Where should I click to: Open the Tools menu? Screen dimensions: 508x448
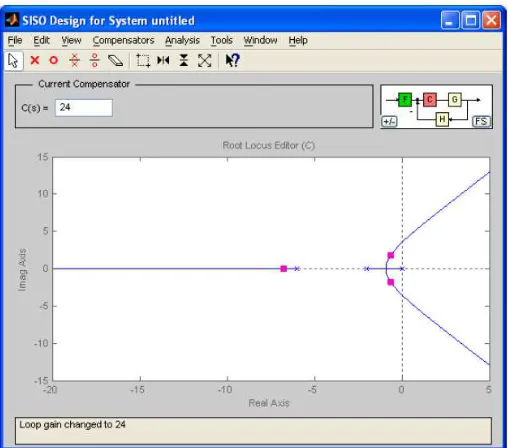[x=222, y=40]
